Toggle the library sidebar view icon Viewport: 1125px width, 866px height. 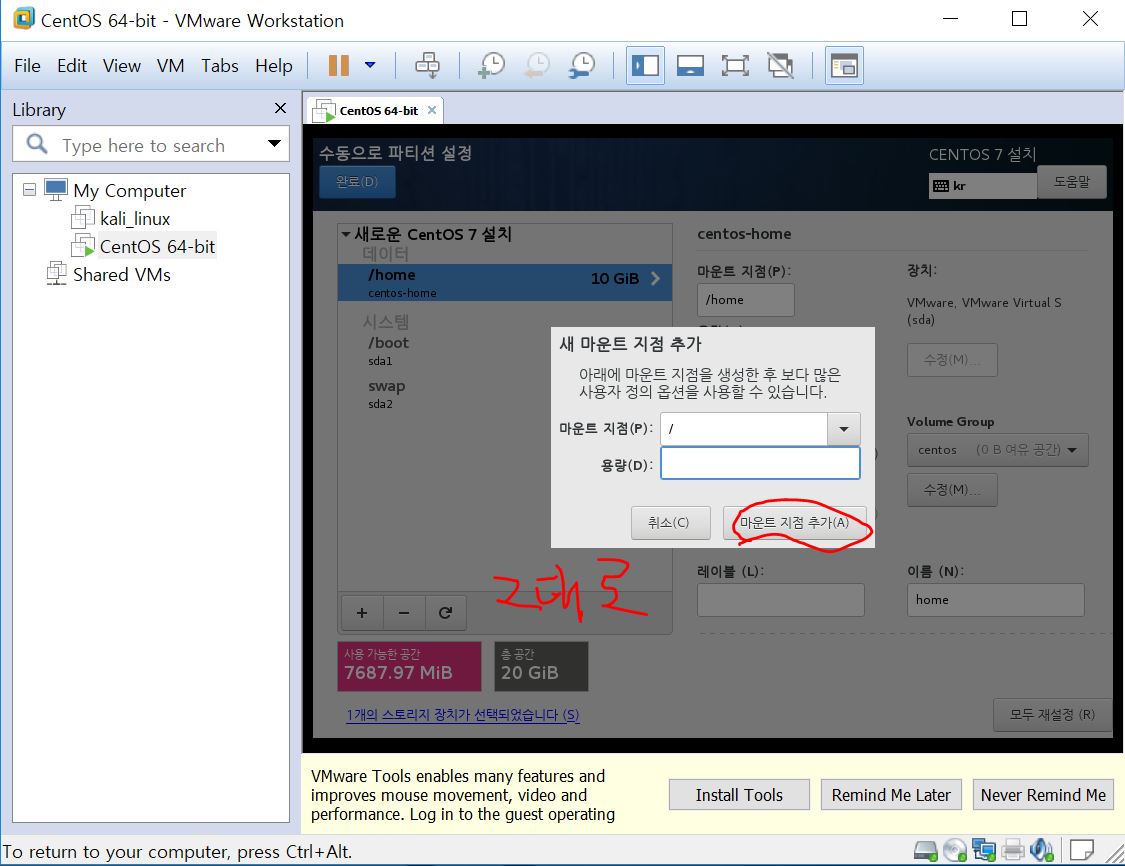point(645,65)
